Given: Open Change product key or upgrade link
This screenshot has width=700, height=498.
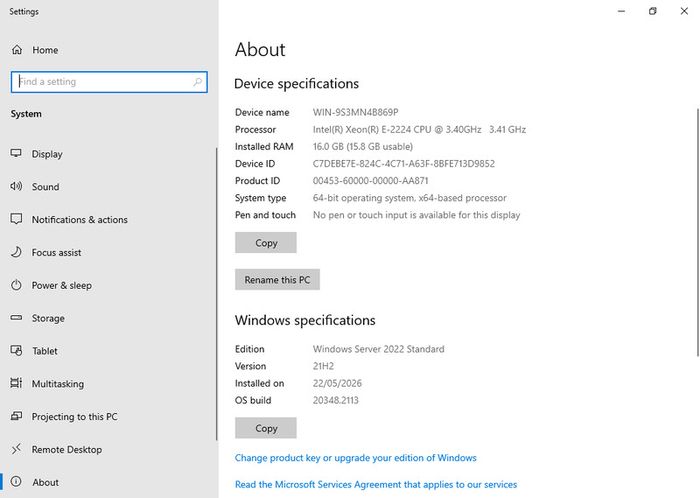Looking at the screenshot, I should (x=356, y=458).
